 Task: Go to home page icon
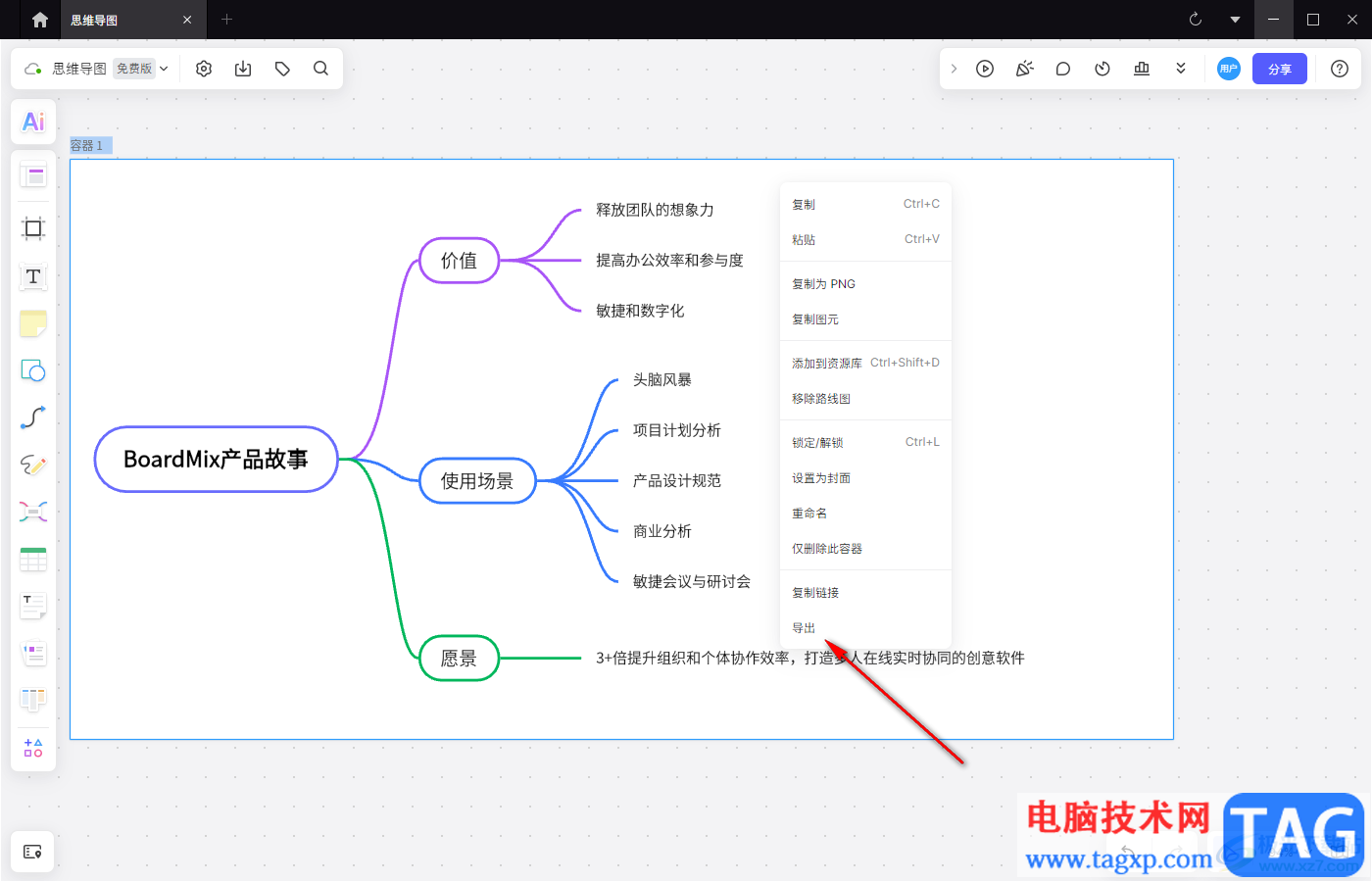click(40, 20)
